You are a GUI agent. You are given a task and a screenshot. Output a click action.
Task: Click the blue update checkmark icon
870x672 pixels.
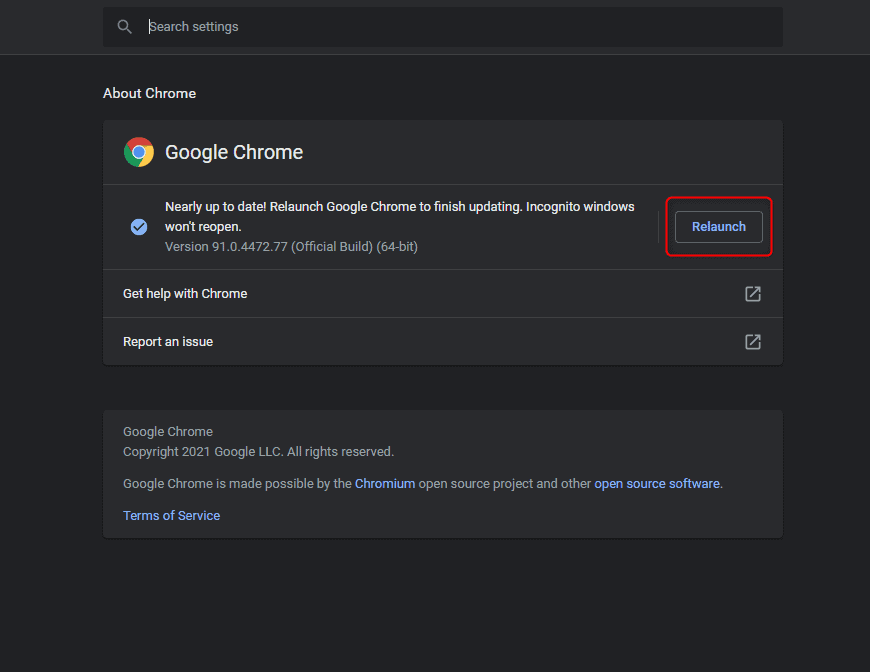click(139, 227)
